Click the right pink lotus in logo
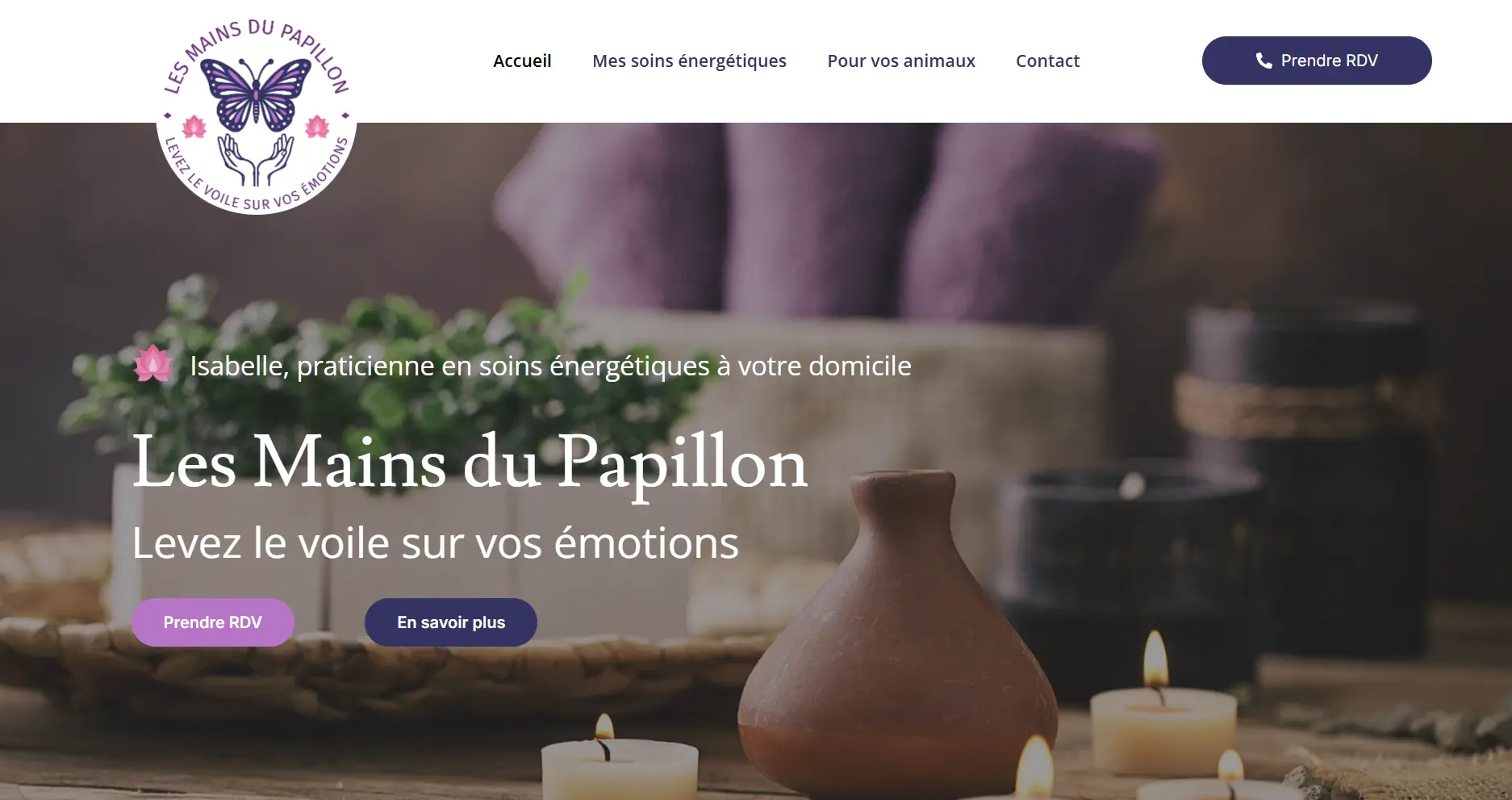This screenshot has height=800, width=1512. (317, 126)
